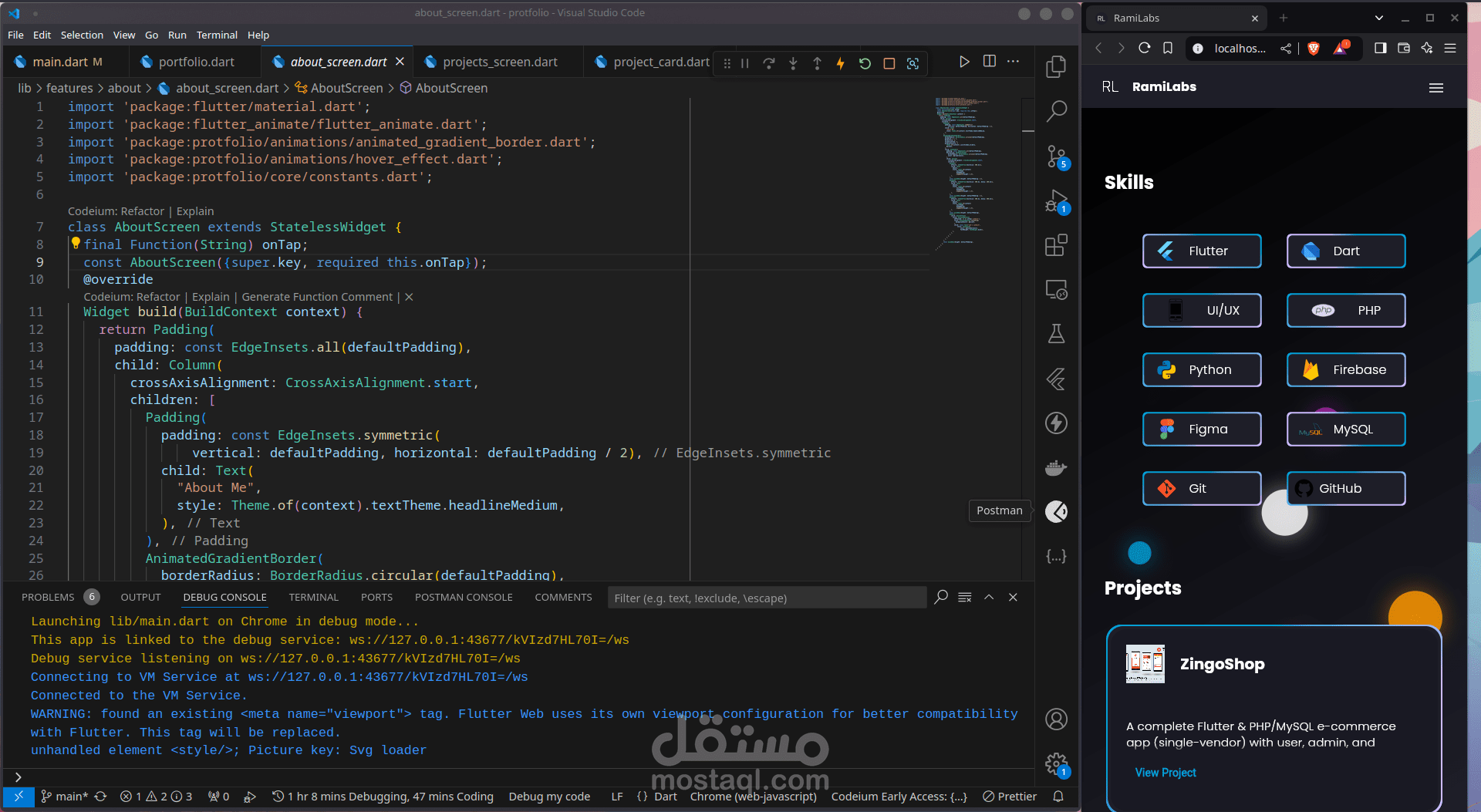This screenshot has height=812, width=1481.
Task: Open the Extensions view
Action: pos(1056,245)
